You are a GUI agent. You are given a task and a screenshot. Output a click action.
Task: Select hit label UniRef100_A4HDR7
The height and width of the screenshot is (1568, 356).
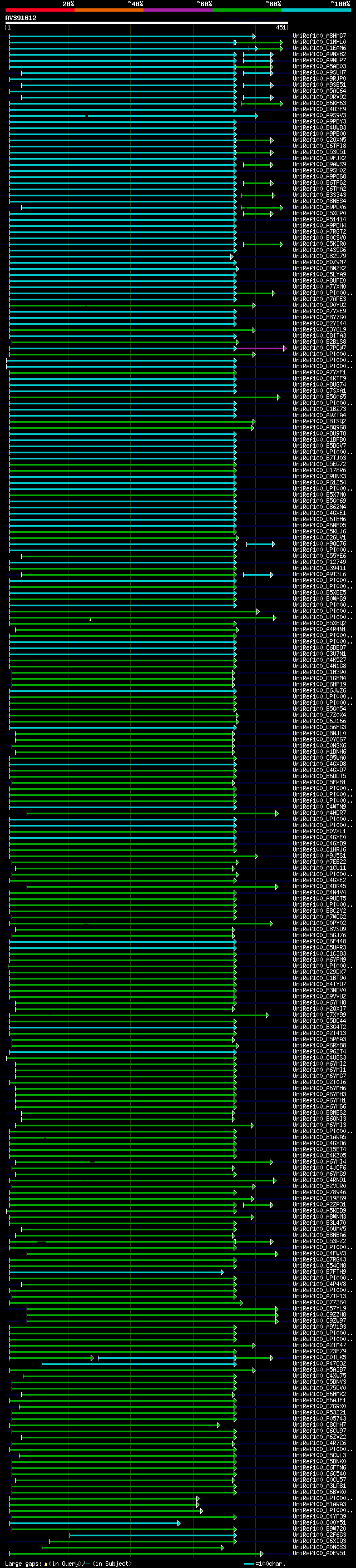pyautogui.click(x=319, y=813)
